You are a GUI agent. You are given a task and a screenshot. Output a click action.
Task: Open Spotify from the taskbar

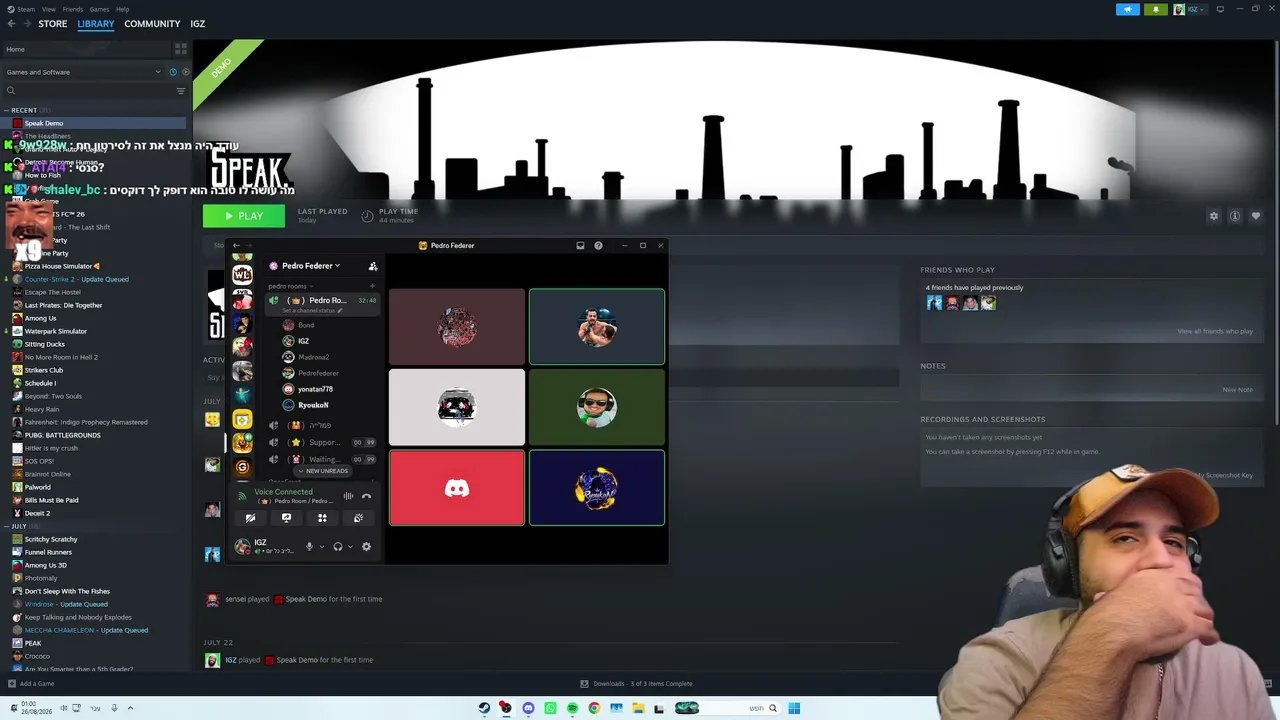pos(572,708)
